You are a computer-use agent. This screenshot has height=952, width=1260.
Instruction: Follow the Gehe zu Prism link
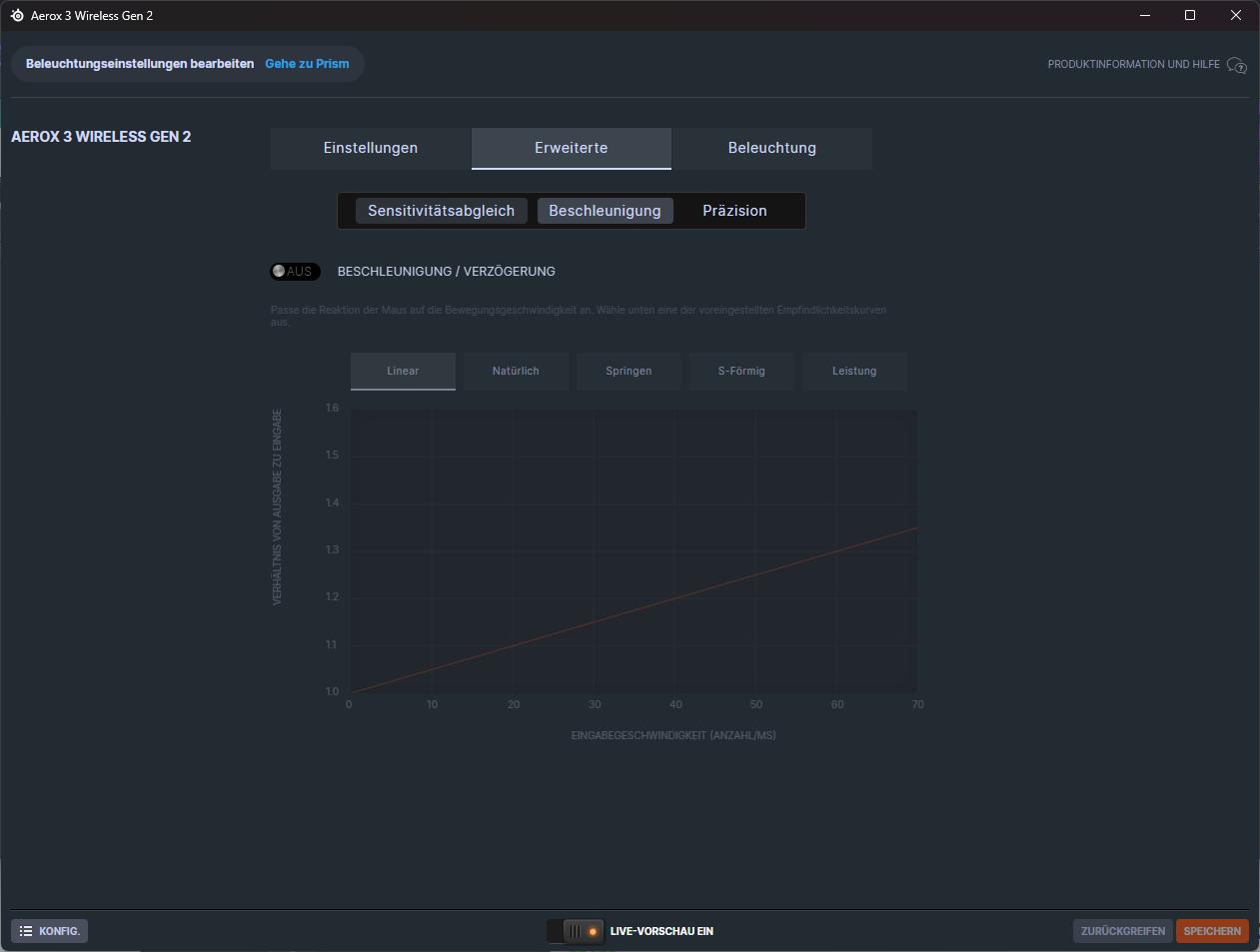(307, 64)
